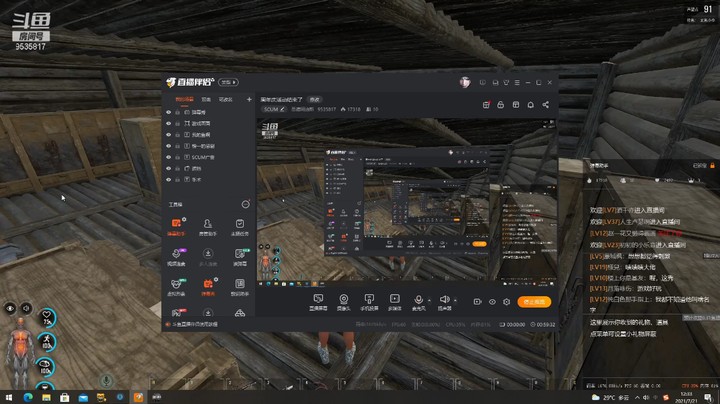Mute the speaker (扬声器) in the bottom bar
The image size is (720, 404).
coord(444,302)
